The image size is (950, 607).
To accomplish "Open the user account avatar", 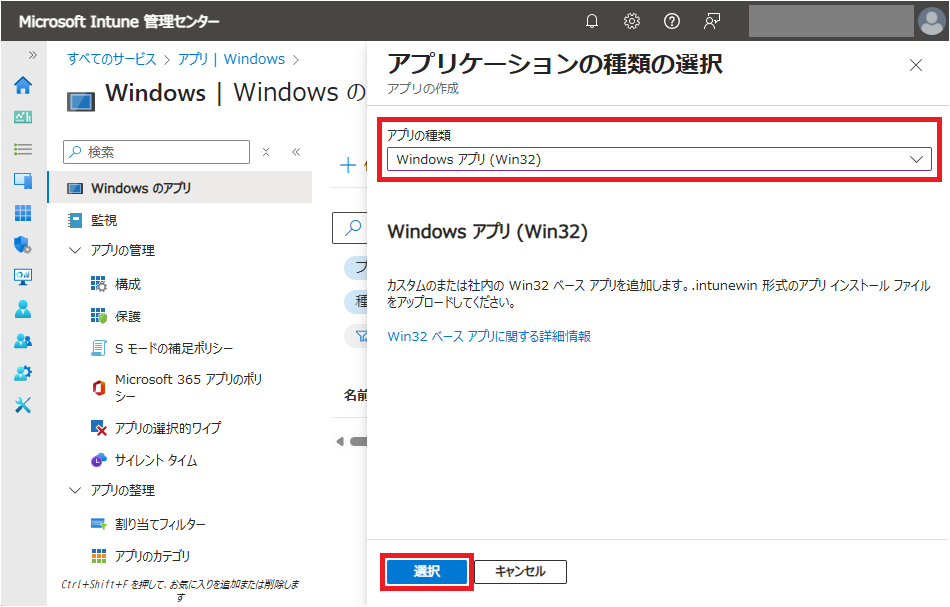I will click(x=931, y=21).
